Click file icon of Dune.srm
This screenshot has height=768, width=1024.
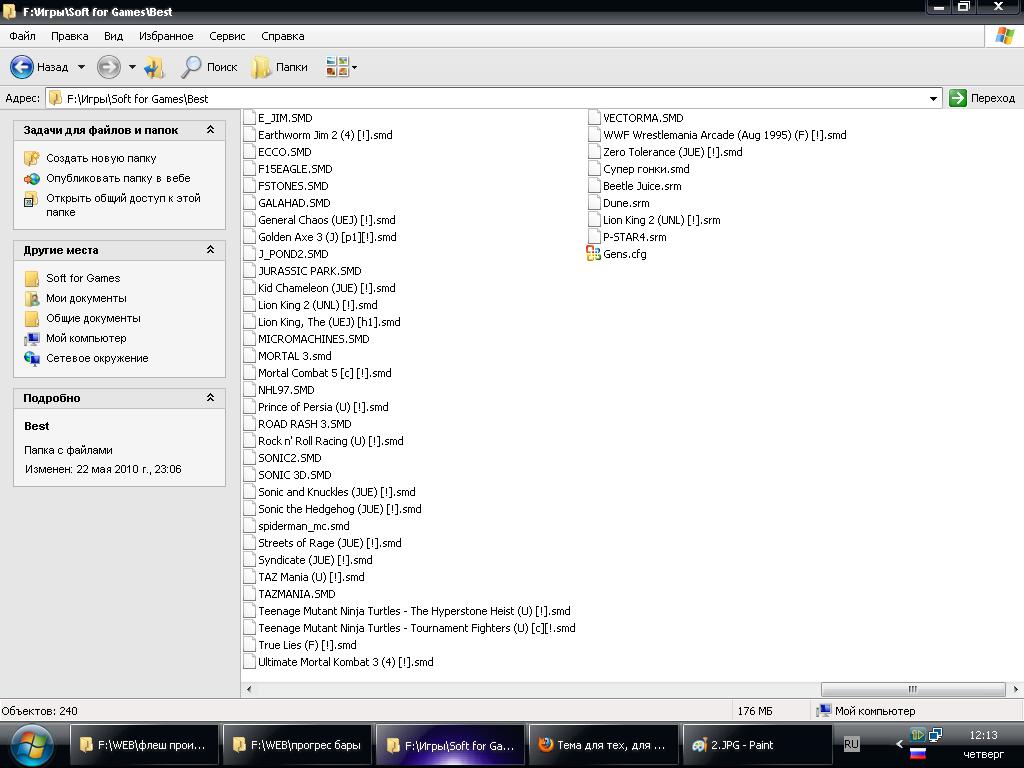coord(594,202)
